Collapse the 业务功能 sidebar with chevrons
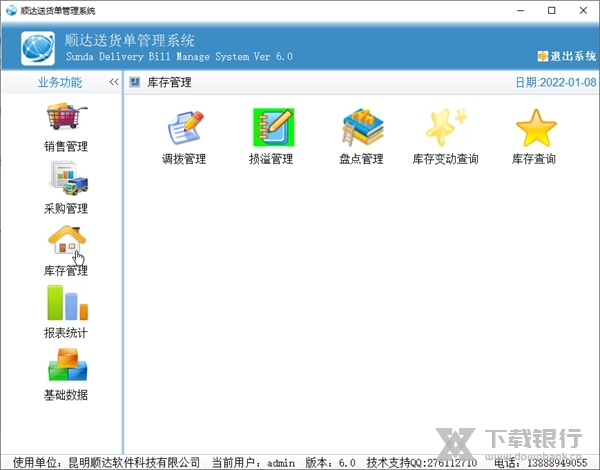The width and height of the screenshot is (600, 470). 114,82
